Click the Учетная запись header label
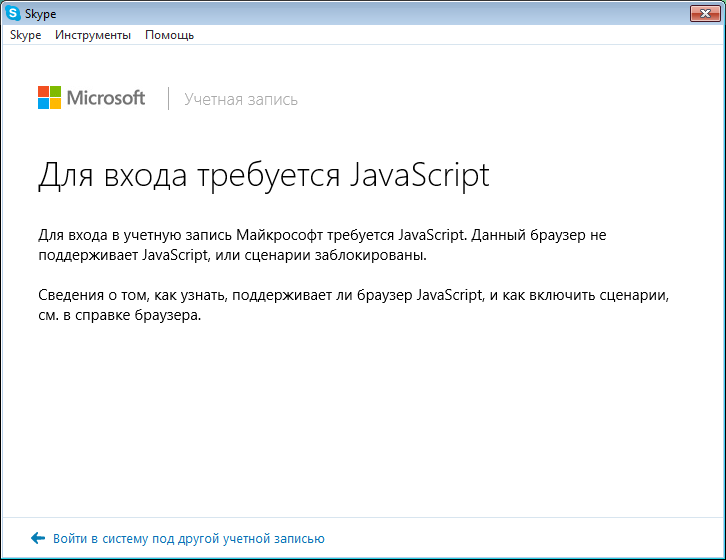 click(240, 99)
